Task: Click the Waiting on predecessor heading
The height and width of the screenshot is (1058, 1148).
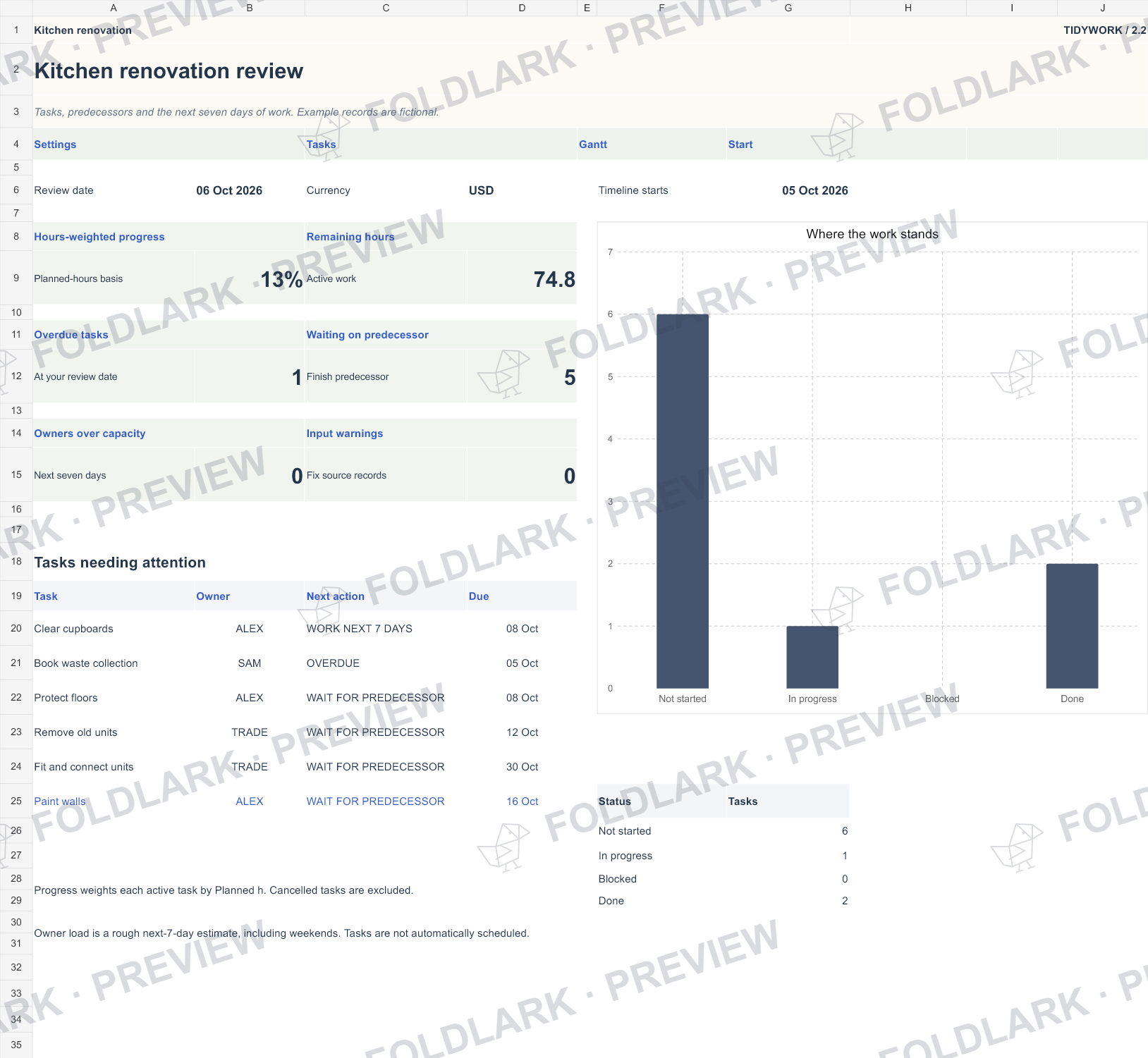Action: point(367,335)
